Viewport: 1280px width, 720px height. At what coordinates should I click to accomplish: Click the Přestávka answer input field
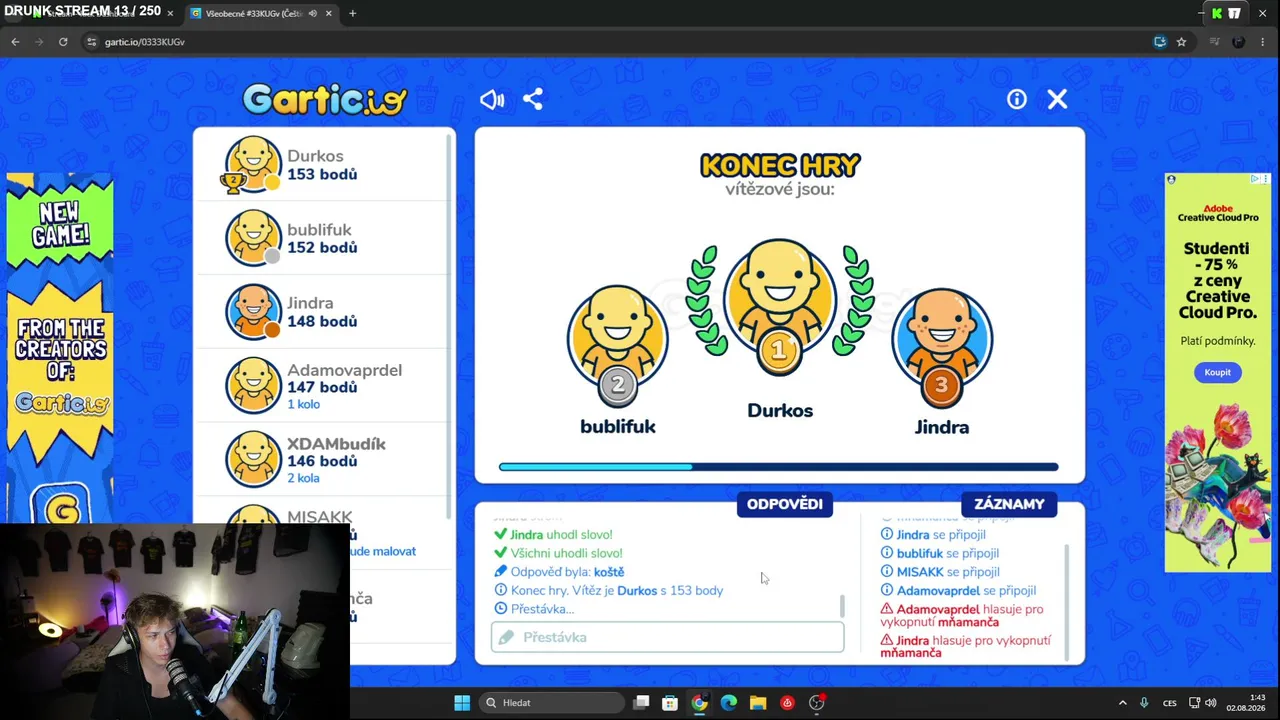pos(667,637)
